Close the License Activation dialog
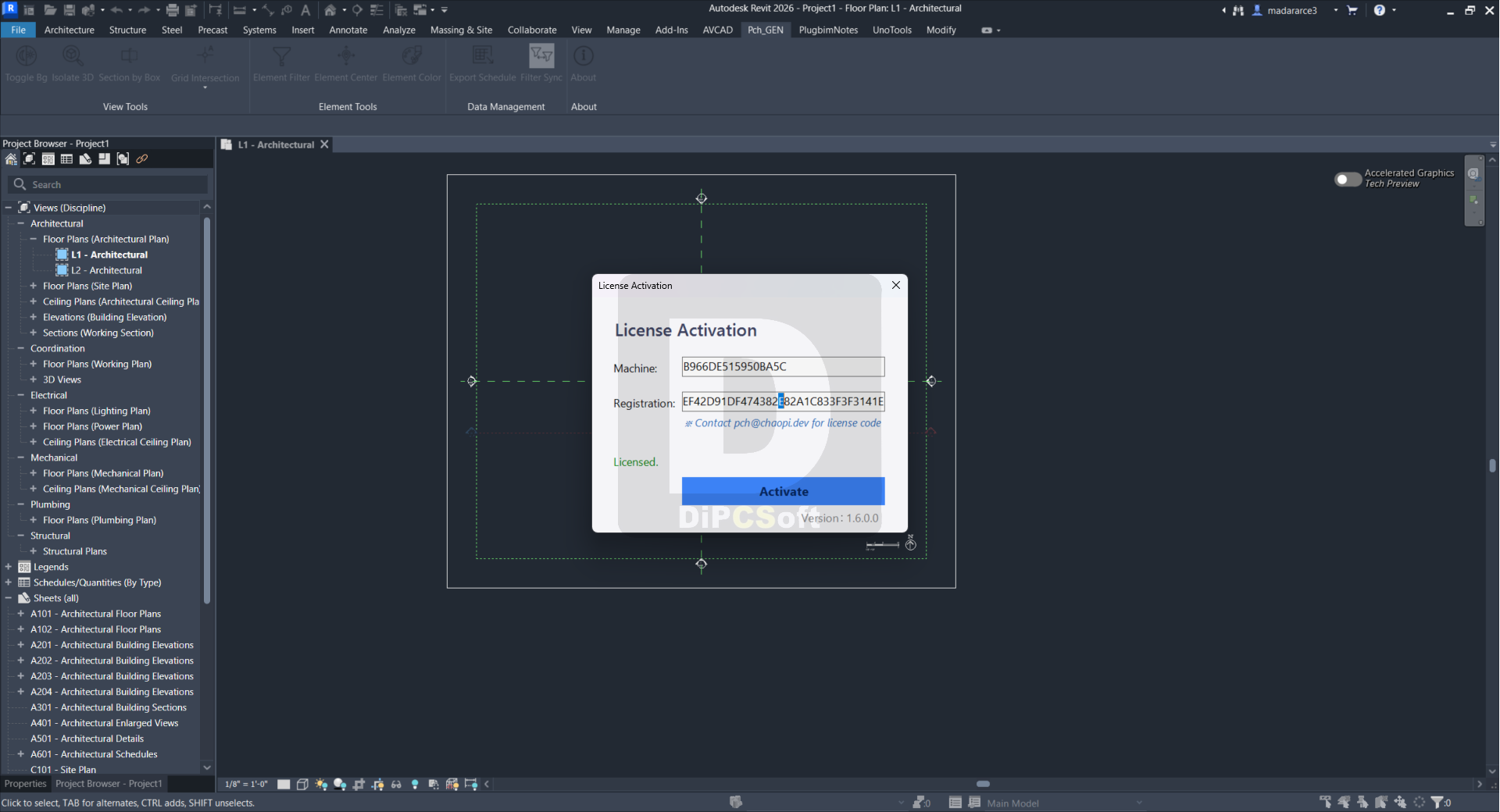The width and height of the screenshot is (1500, 812). [896, 285]
